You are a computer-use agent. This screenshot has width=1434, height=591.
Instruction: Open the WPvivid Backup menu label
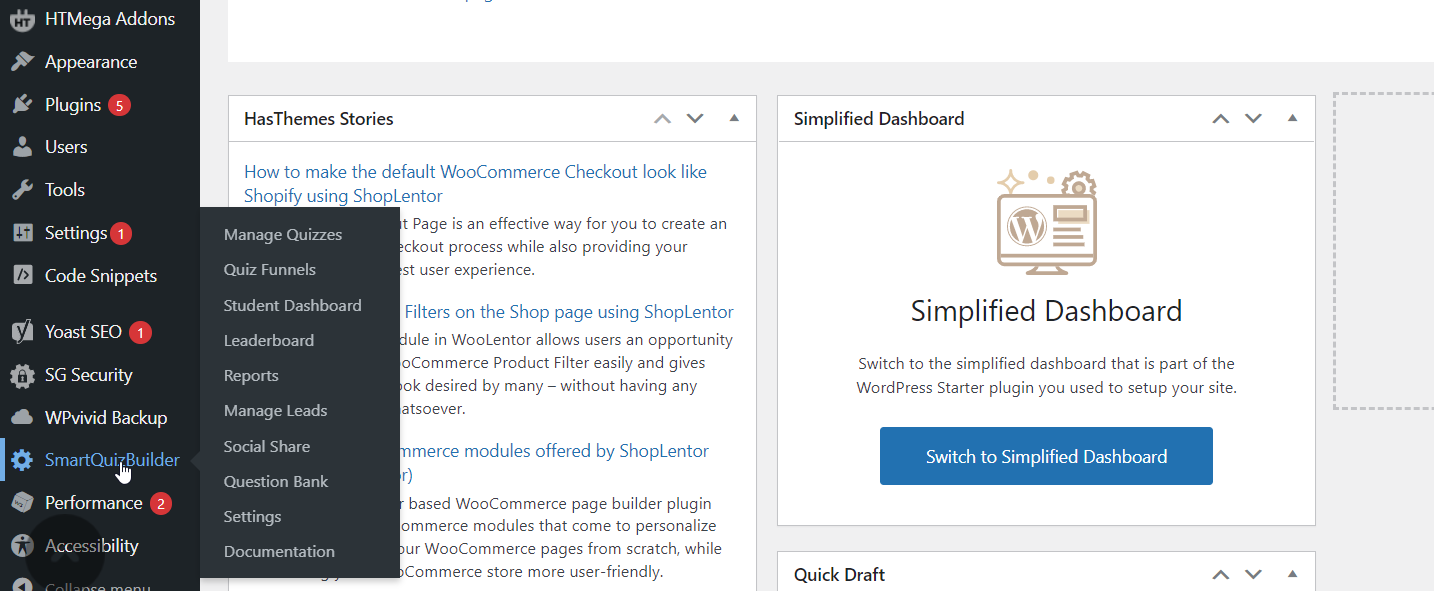(106, 418)
